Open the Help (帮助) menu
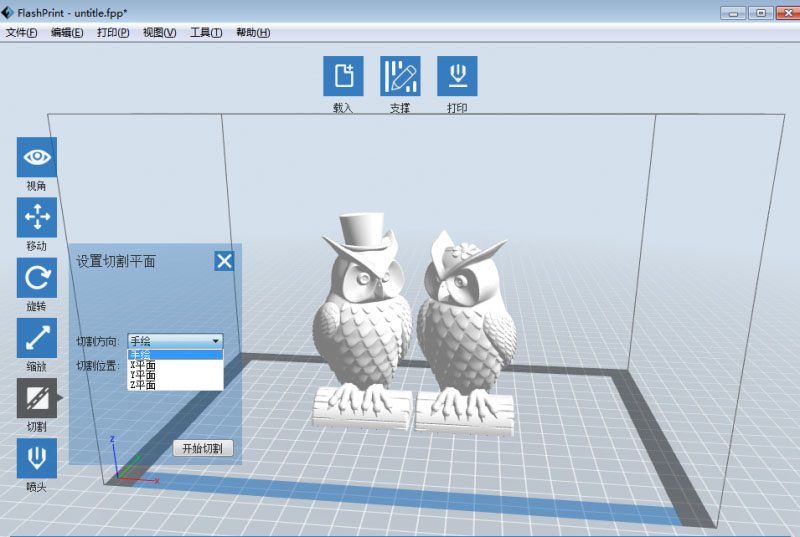800x537 pixels. click(x=253, y=33)
